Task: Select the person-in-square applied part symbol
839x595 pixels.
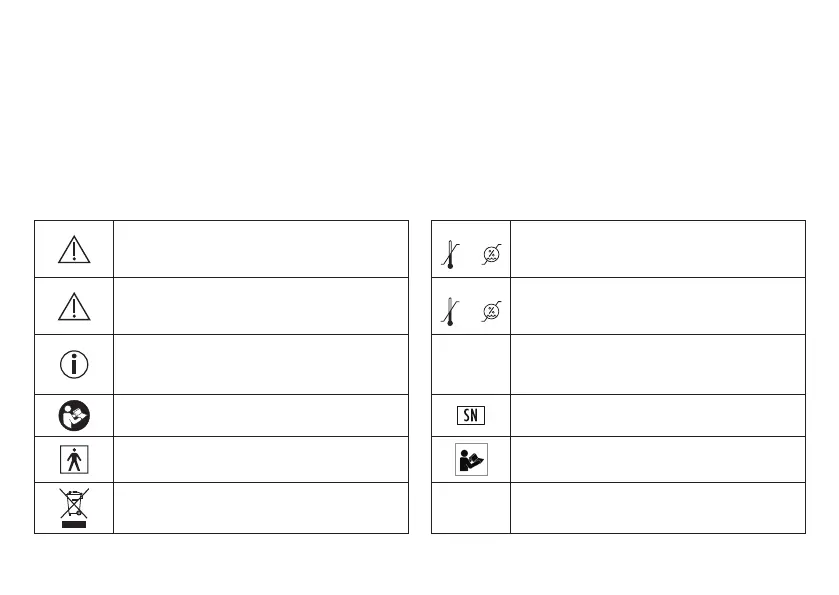Action: [x=74, y=459]
